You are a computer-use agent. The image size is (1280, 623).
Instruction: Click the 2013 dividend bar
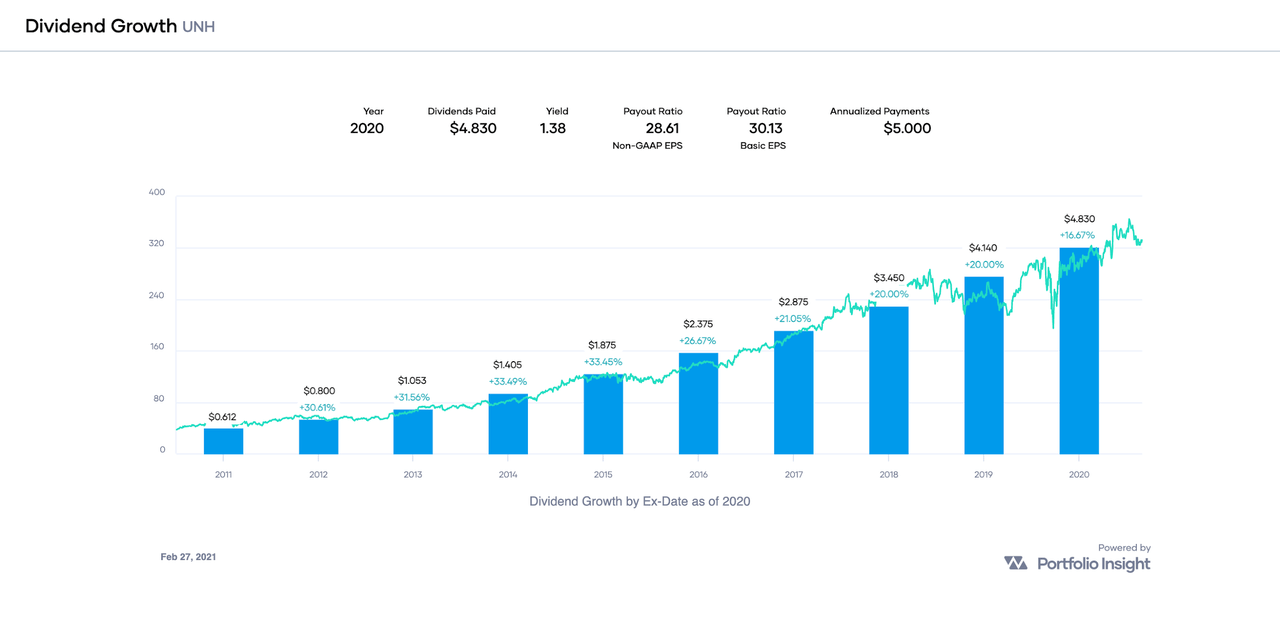click(413, 431)
